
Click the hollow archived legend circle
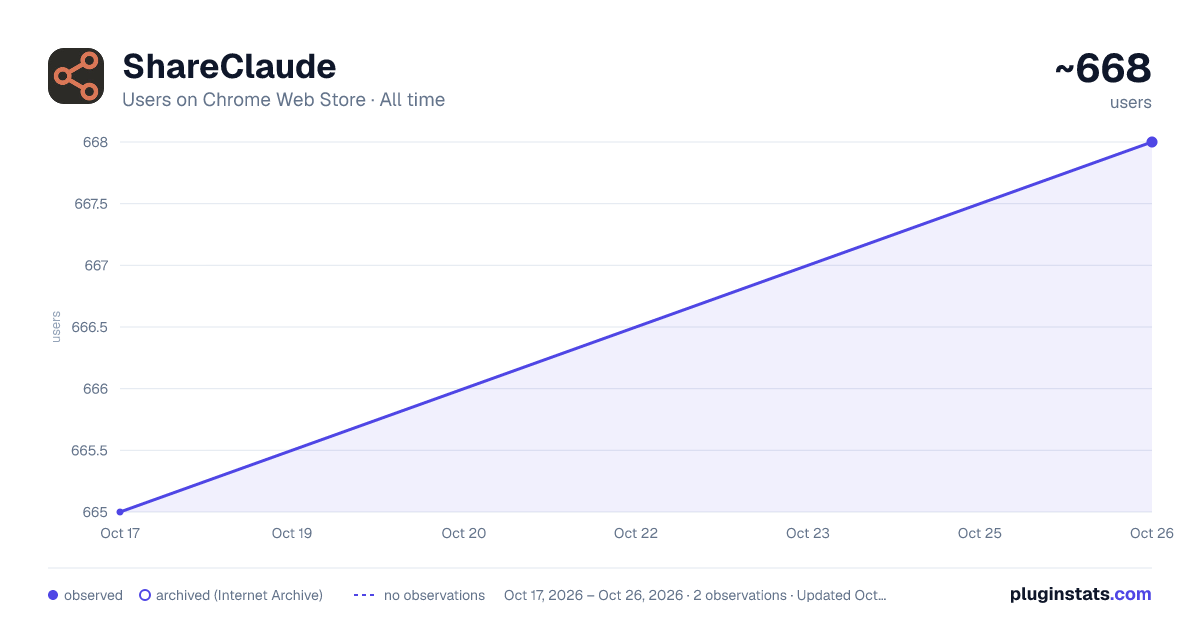[x=145, y=595]
